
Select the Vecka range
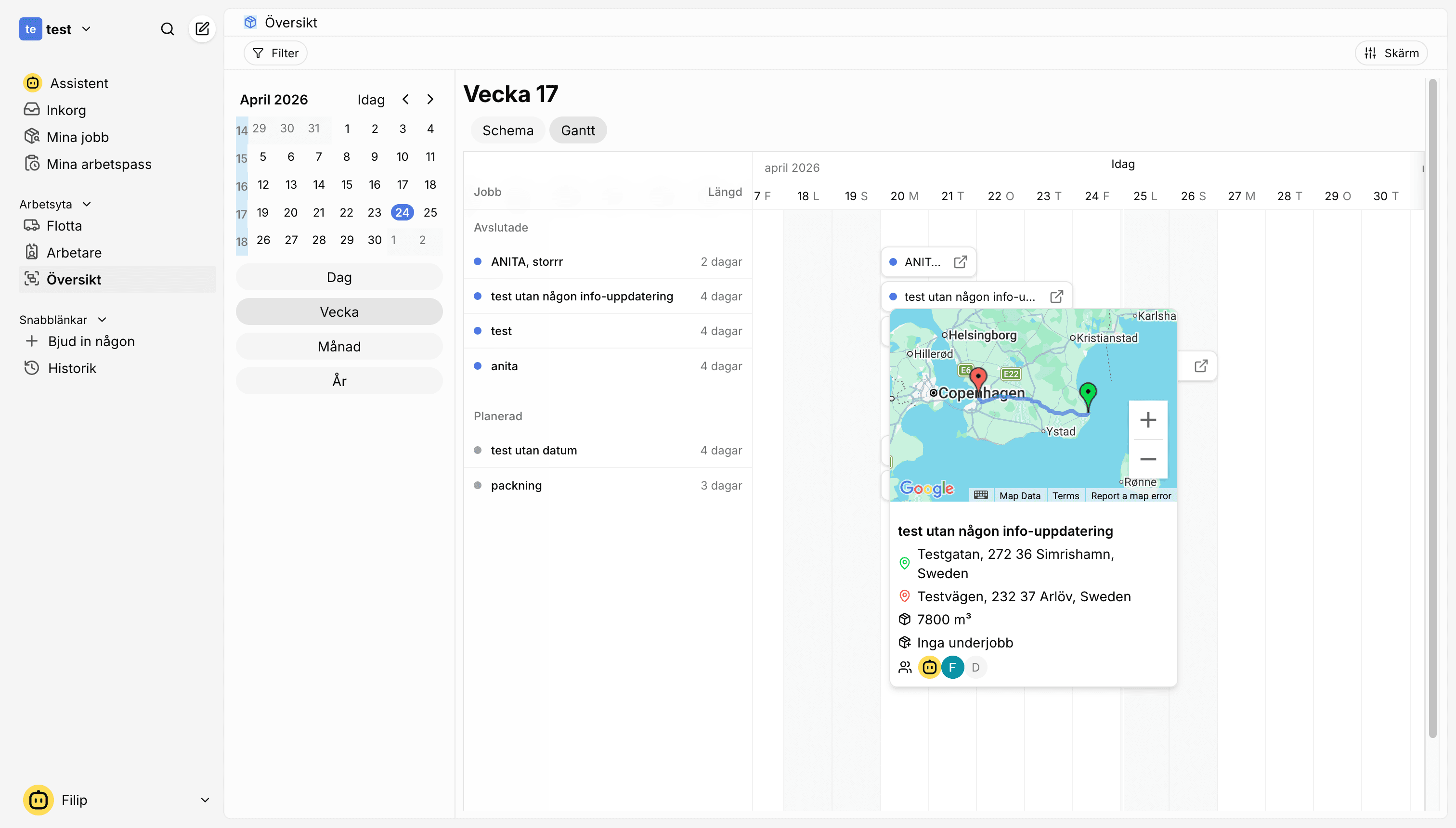(x=339, y=311)
